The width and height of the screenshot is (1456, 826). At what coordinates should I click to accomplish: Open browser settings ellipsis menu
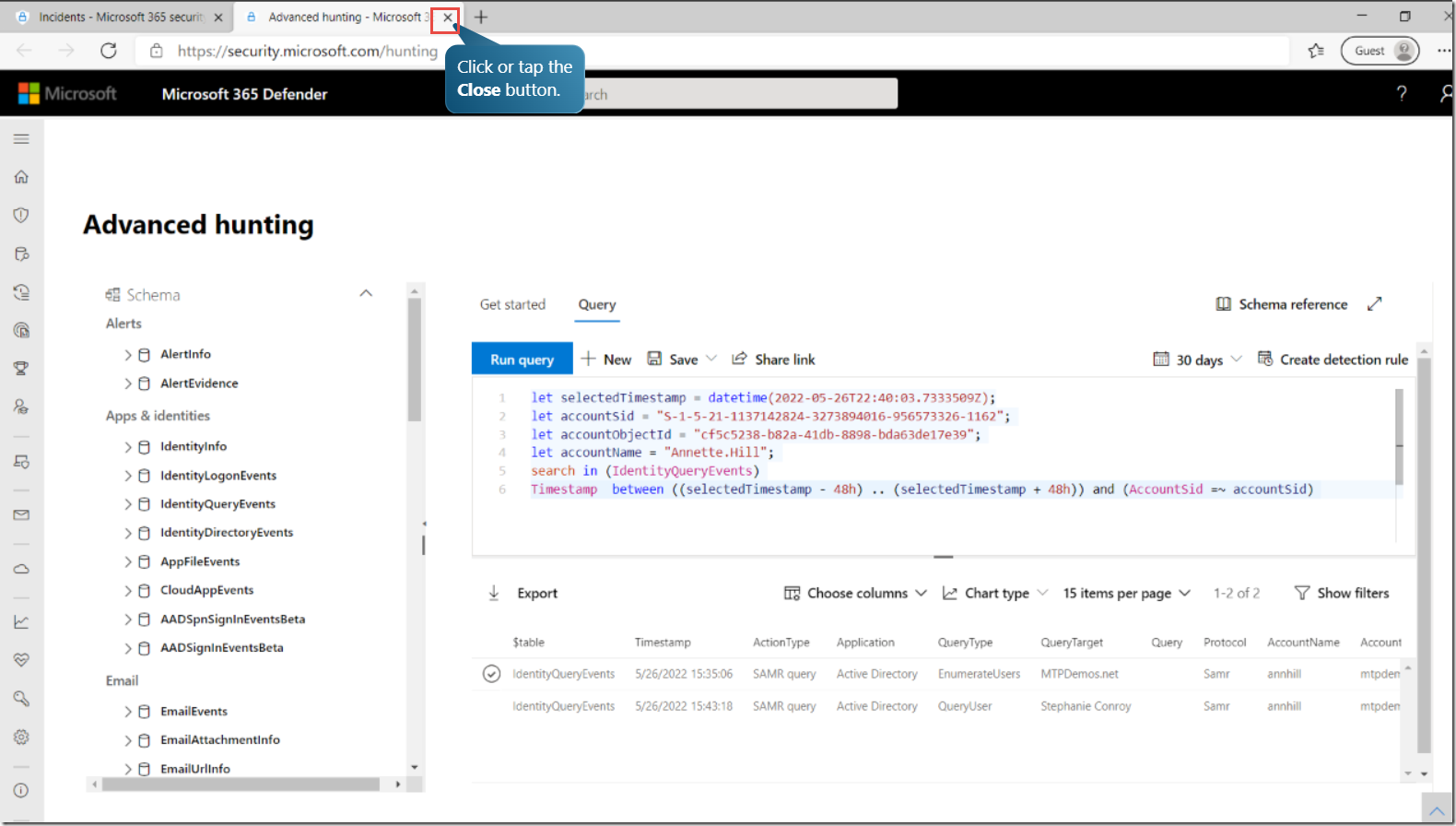1443,51
